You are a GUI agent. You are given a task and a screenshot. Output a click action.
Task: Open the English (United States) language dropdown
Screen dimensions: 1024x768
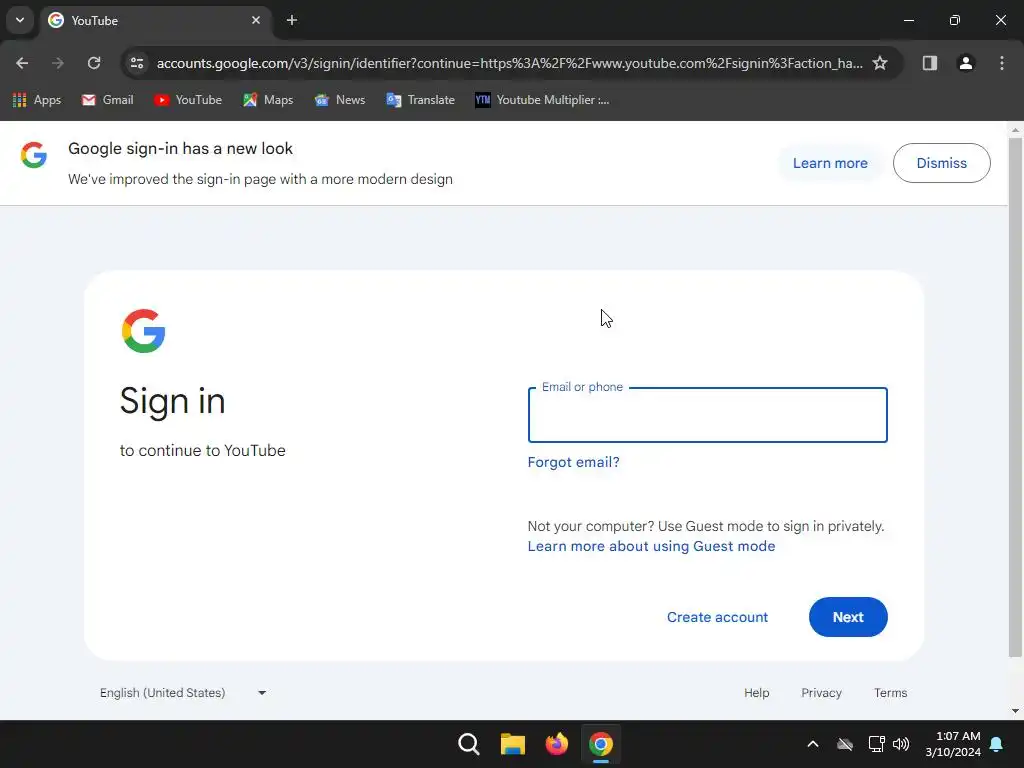pos(183,692)
